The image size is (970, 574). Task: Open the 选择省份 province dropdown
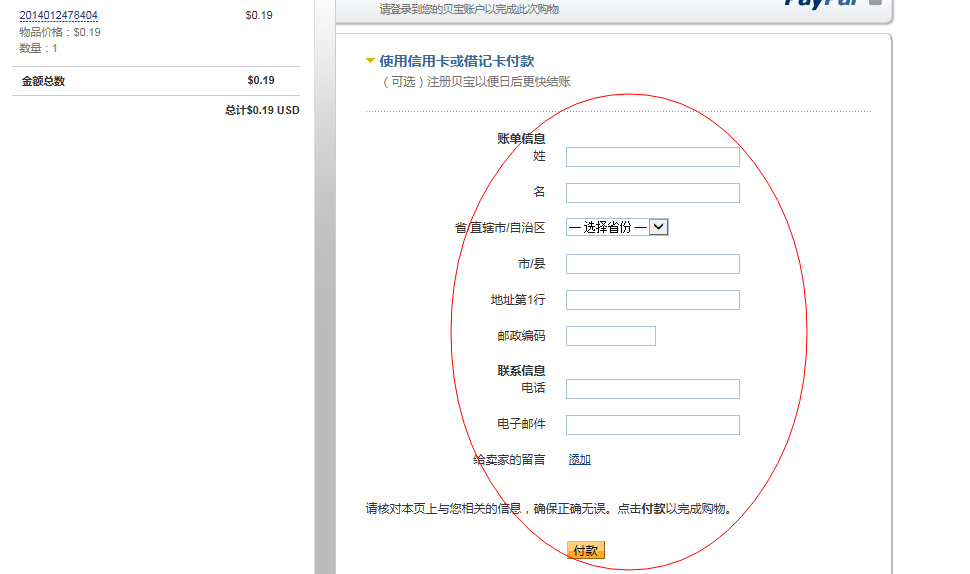[x=616, y=227]
